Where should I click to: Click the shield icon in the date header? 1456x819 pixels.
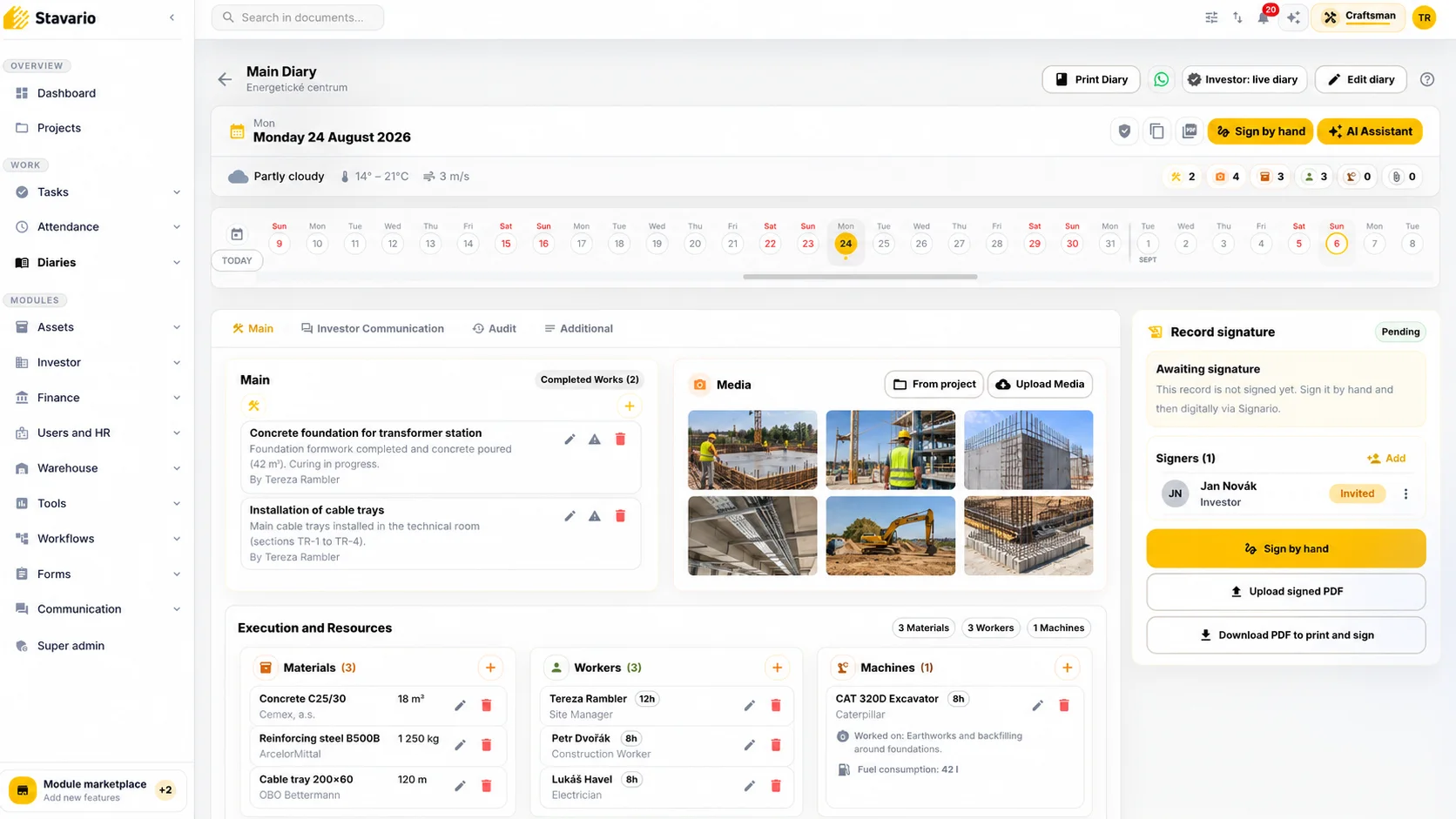1124,131
